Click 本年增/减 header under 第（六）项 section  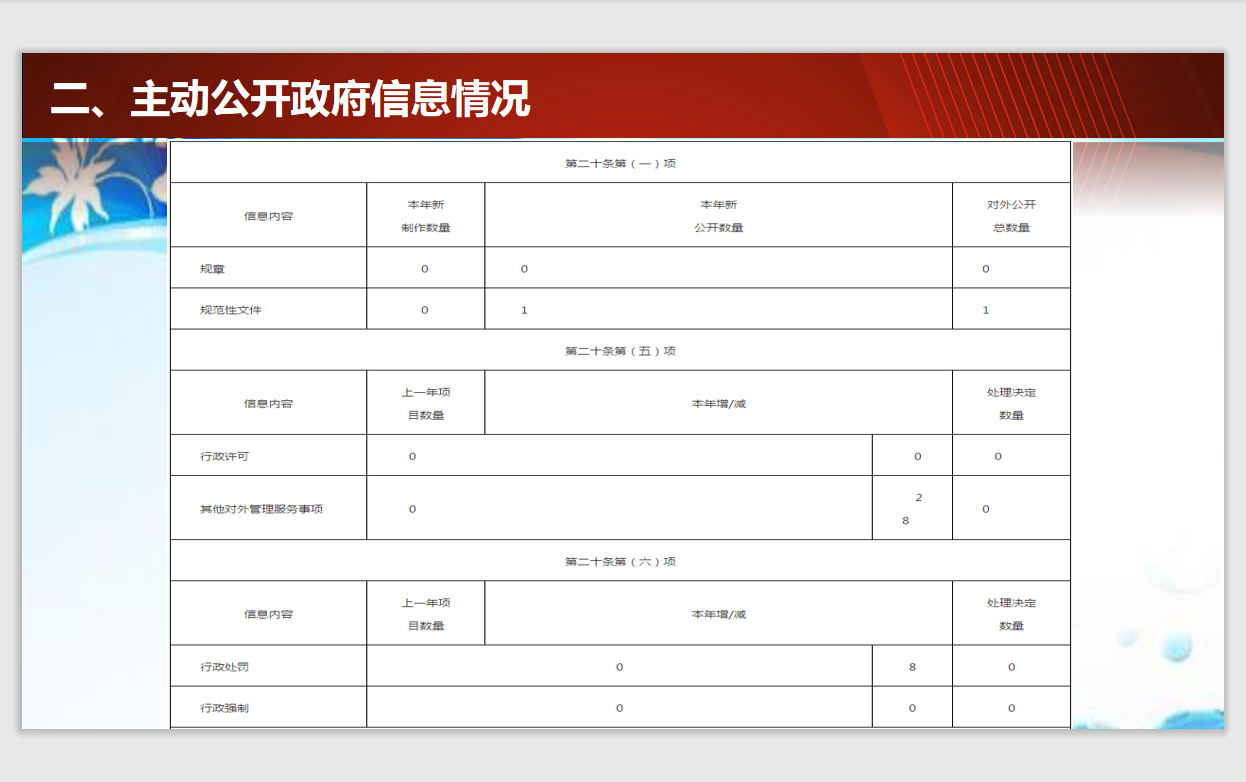718,614
